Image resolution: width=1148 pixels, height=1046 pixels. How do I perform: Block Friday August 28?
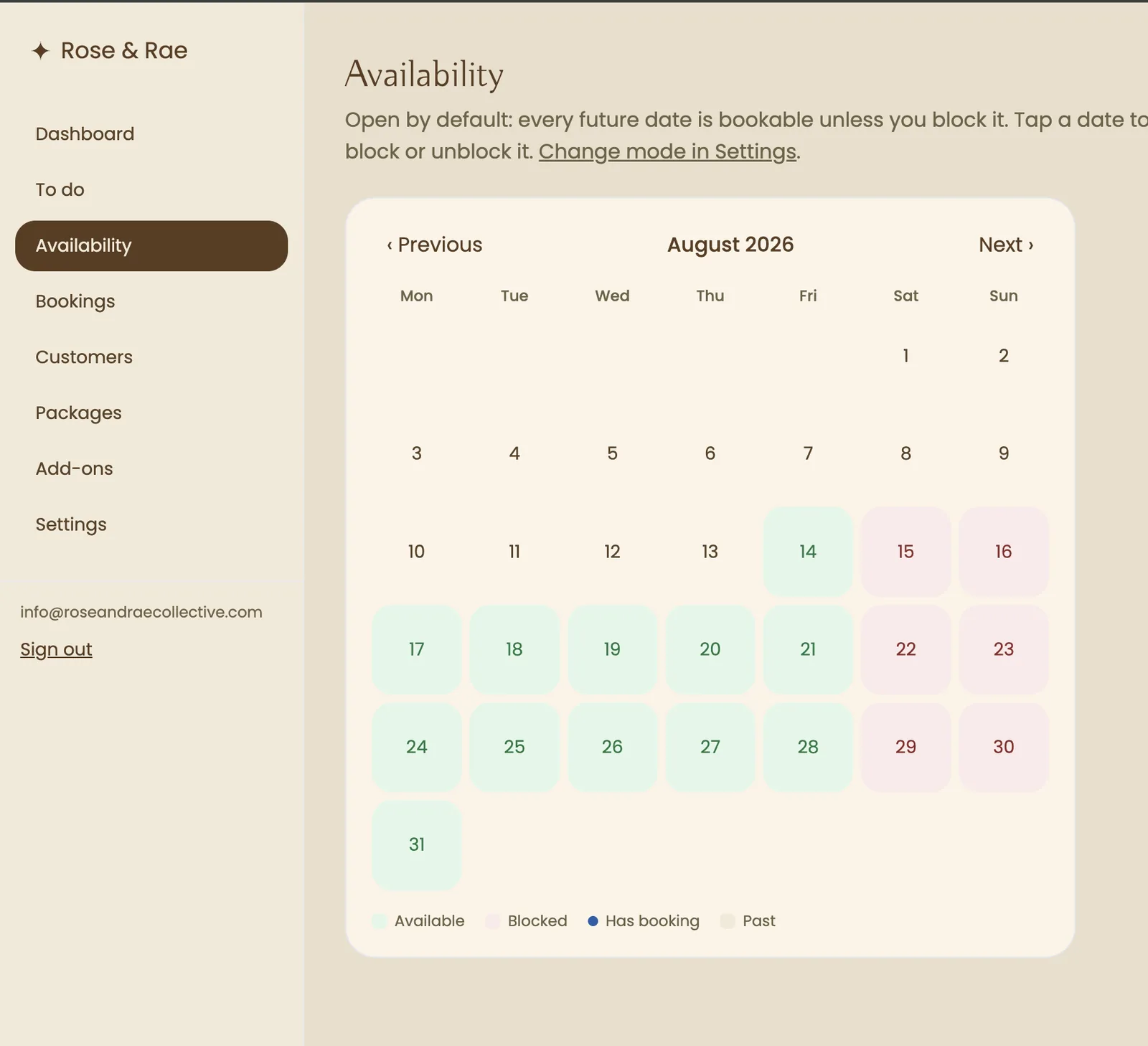pyautogui.click(x=808, y=747)
